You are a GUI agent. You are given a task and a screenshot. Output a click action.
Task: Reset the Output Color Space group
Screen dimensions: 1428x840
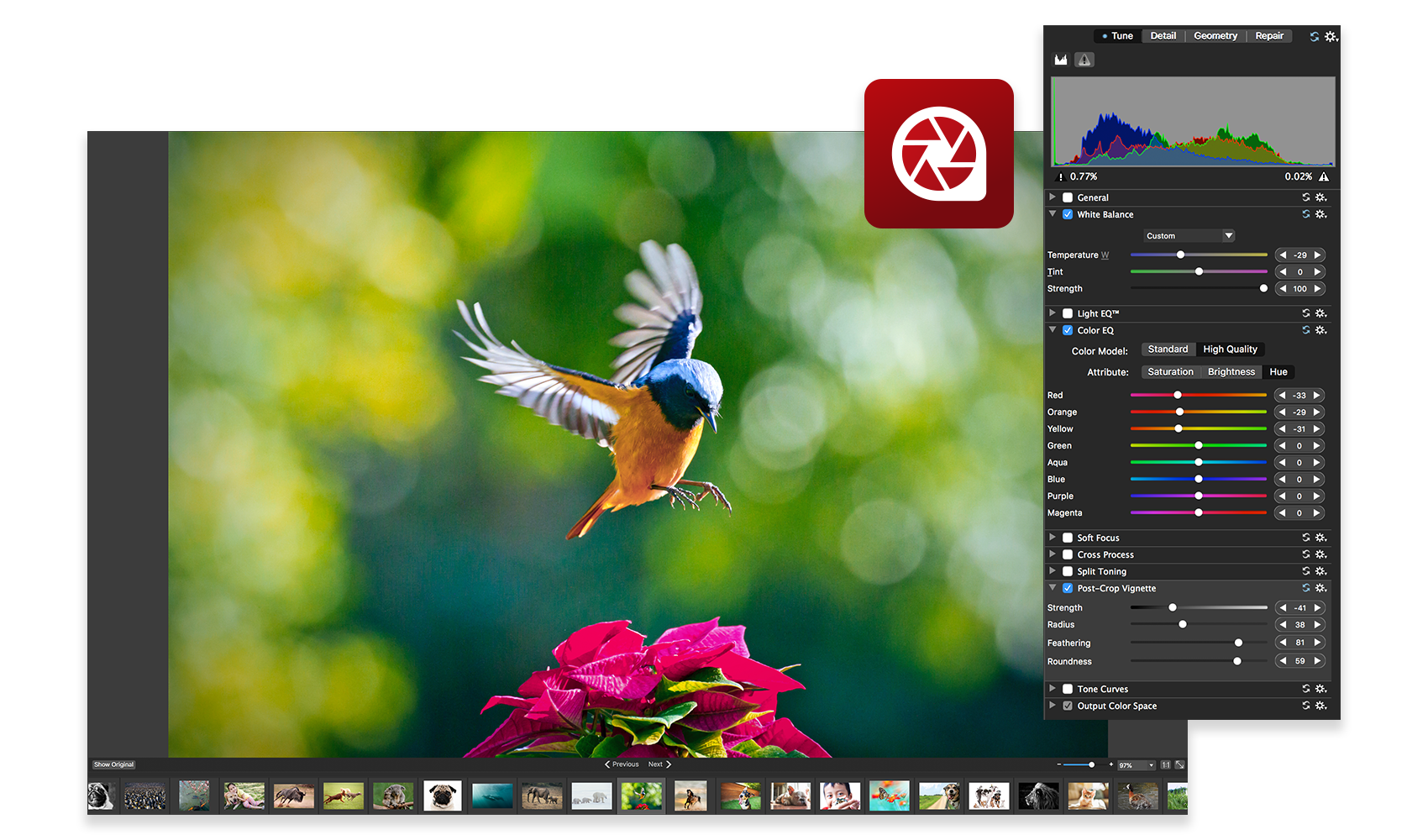click(1306, 706)
